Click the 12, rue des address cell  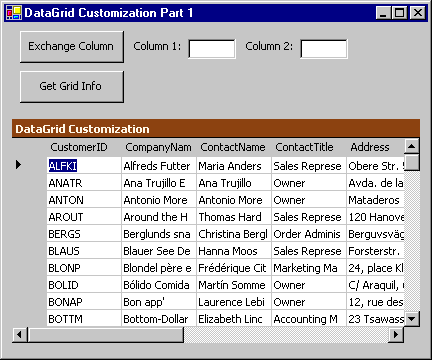375,301
